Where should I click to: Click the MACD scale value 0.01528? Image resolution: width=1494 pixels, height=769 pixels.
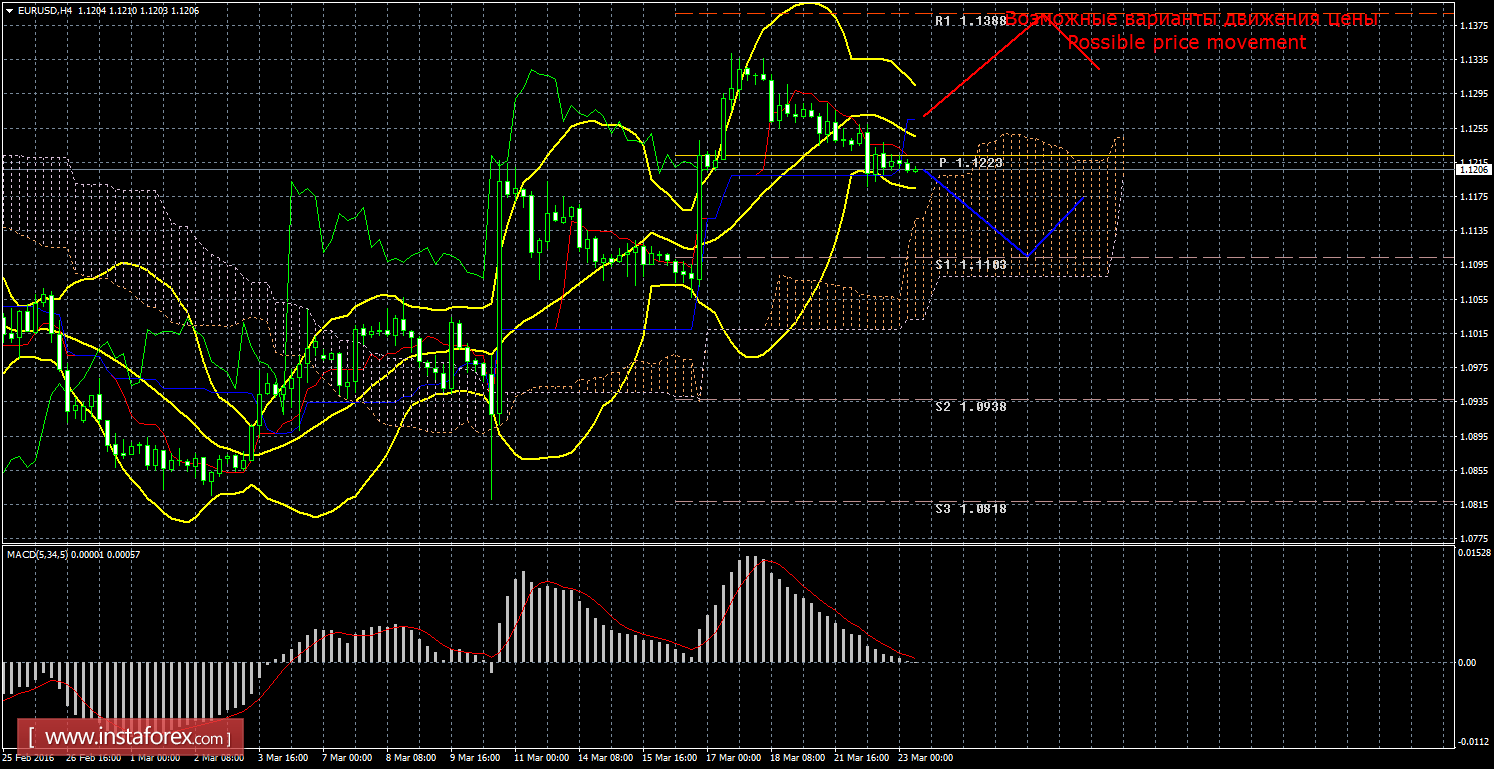(x=1473, y=553)
